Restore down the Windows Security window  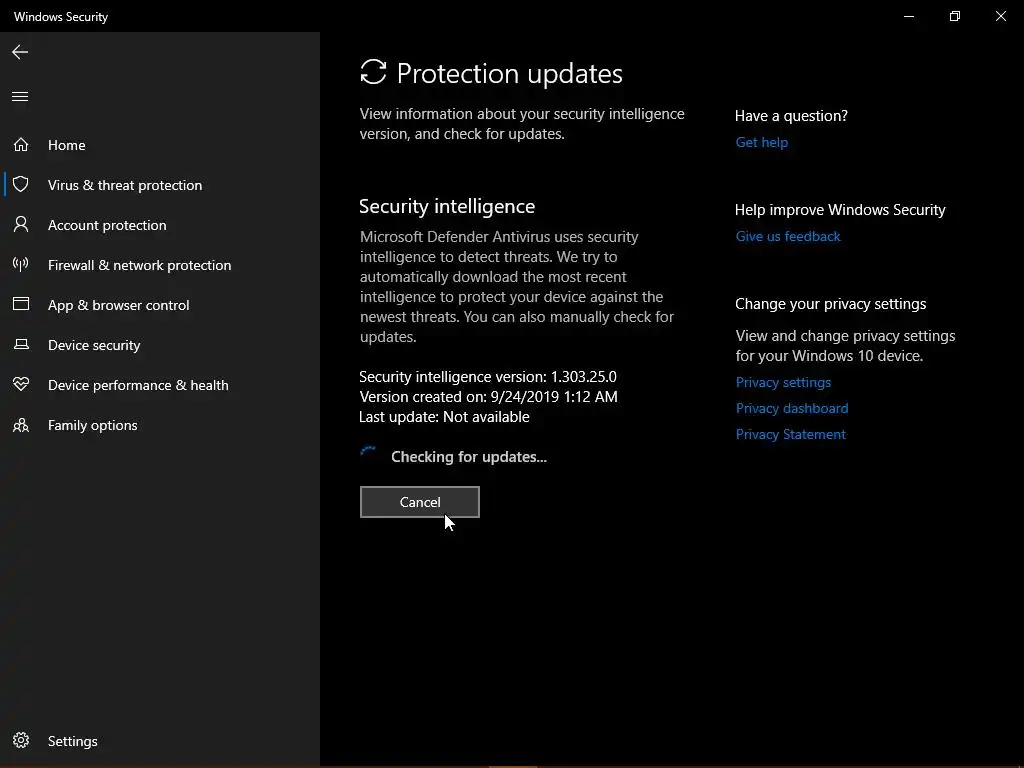coord(955,16)
